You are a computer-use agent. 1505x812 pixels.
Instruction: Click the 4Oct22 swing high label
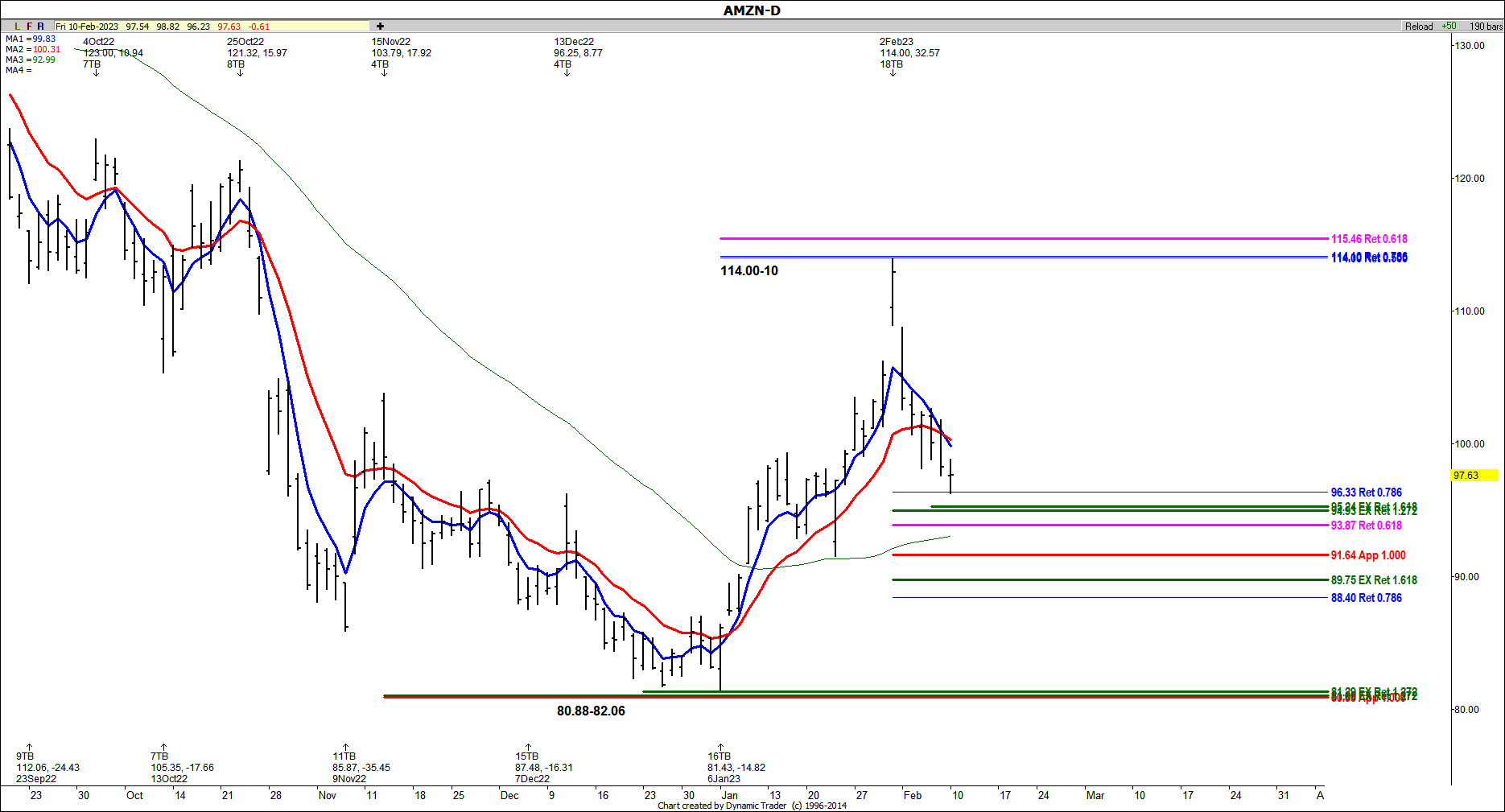(98, 42)
